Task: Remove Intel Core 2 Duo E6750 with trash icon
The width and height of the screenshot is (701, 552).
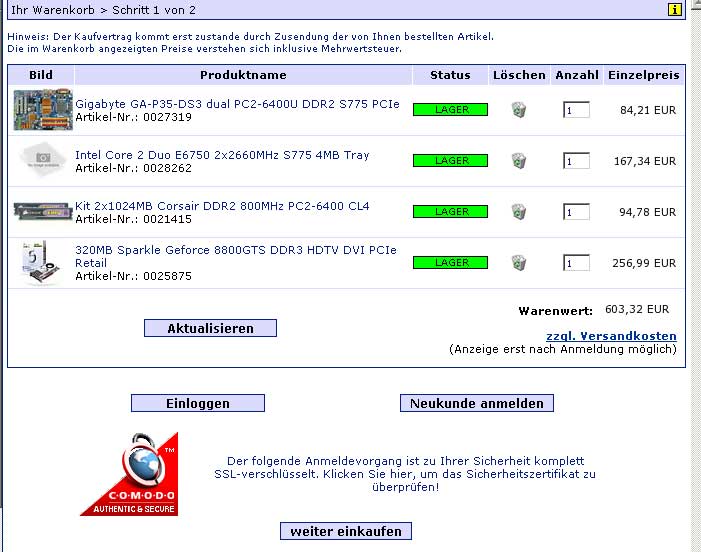Action: [x=519, y=161]
